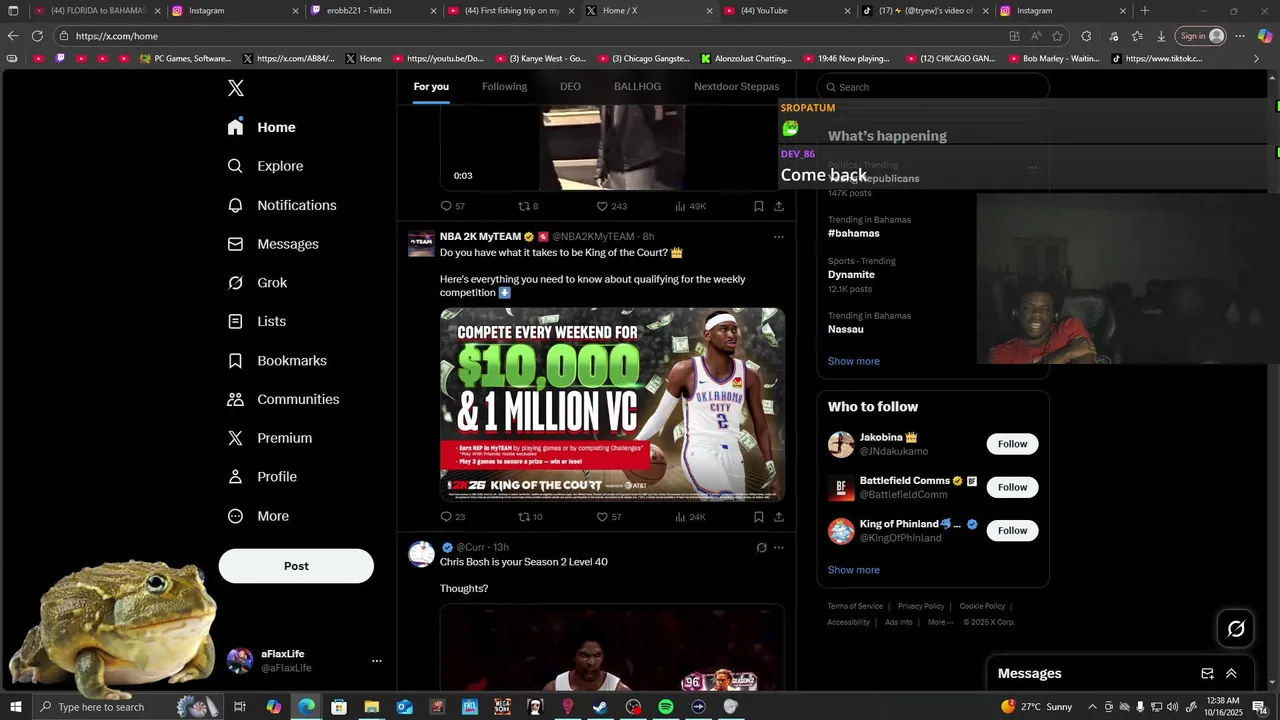This screenshot has height=720, width=1280.
Task: Open the Windows Start menu
Action: pyautogui.click(x=14, y=707)
